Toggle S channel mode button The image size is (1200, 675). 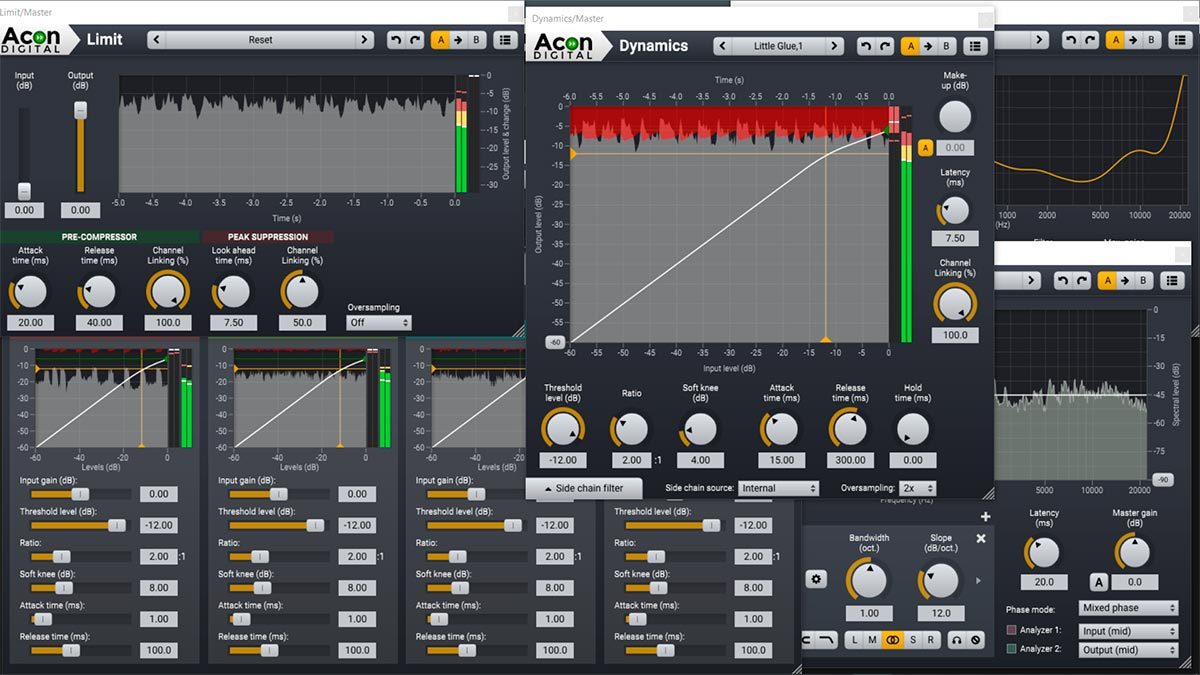[912, 639]
